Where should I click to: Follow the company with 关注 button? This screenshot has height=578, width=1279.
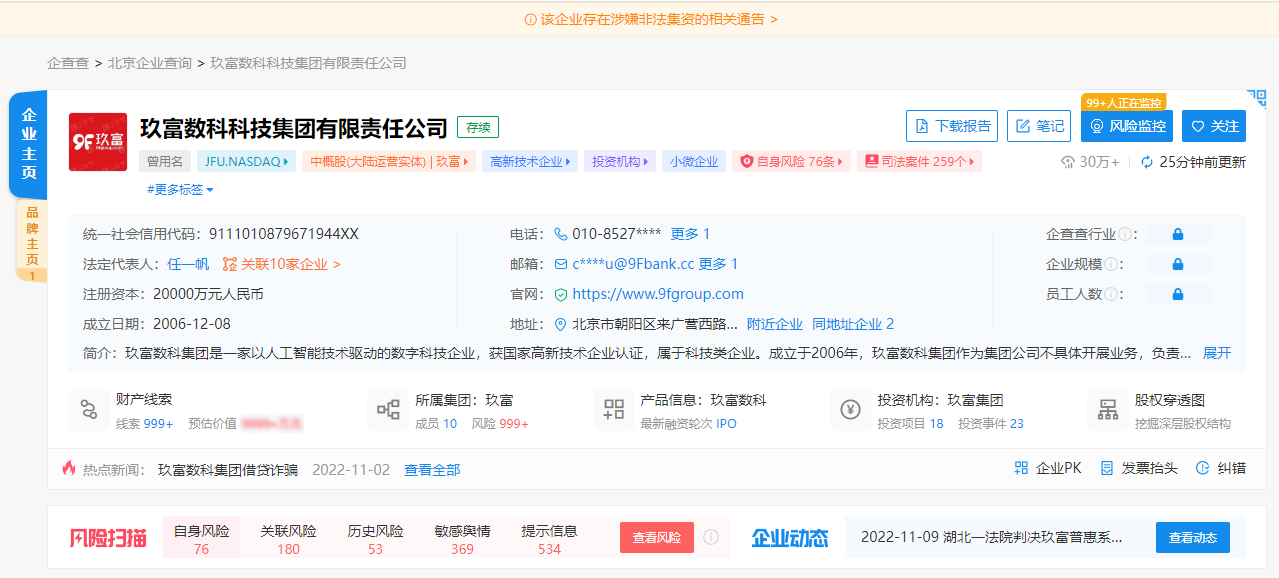[1213, 126]
